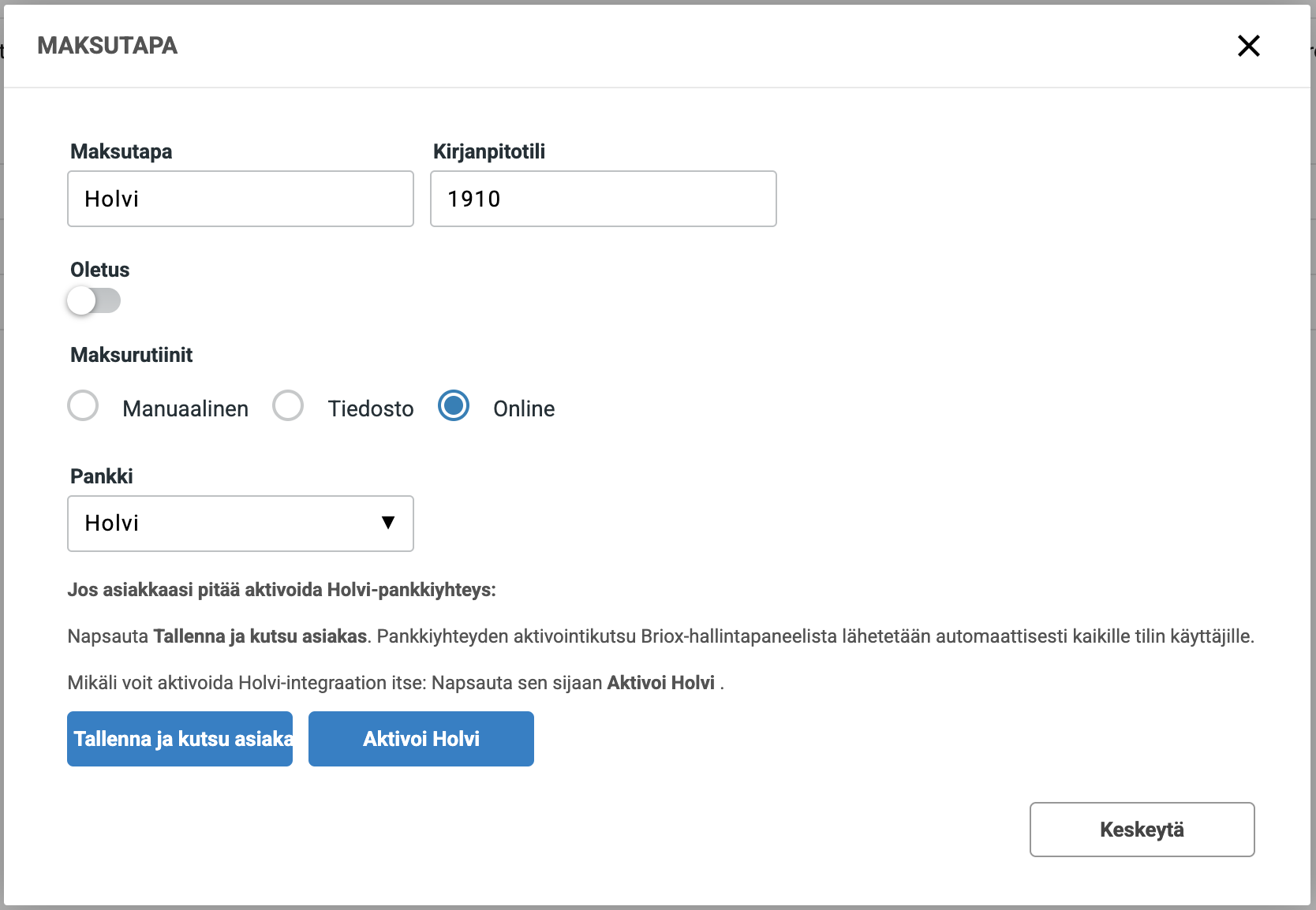1316x910 pixels.
Task: Click the Pankki dropdown arrow
Action: click(x=387, y=523)
